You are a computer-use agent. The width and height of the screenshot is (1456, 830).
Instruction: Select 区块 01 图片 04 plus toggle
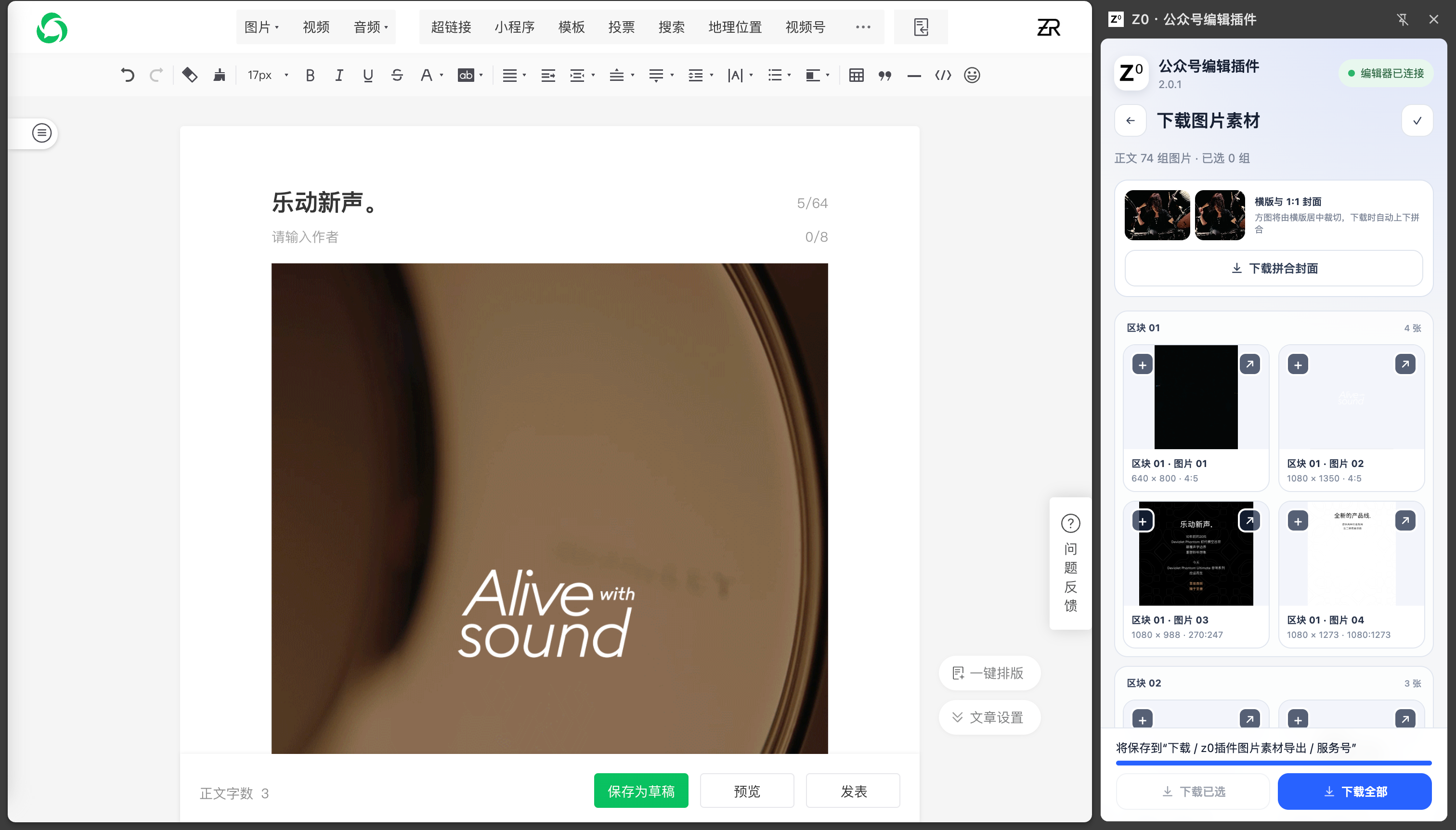1298,521
